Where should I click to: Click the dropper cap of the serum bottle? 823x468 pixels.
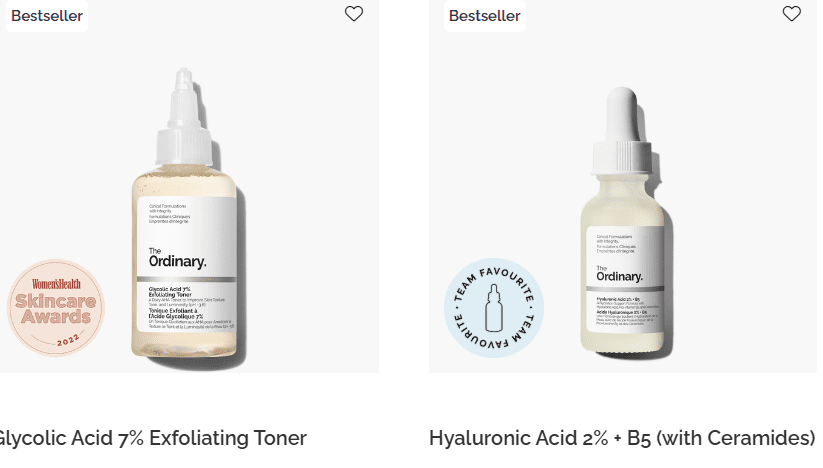pos(623,131)
